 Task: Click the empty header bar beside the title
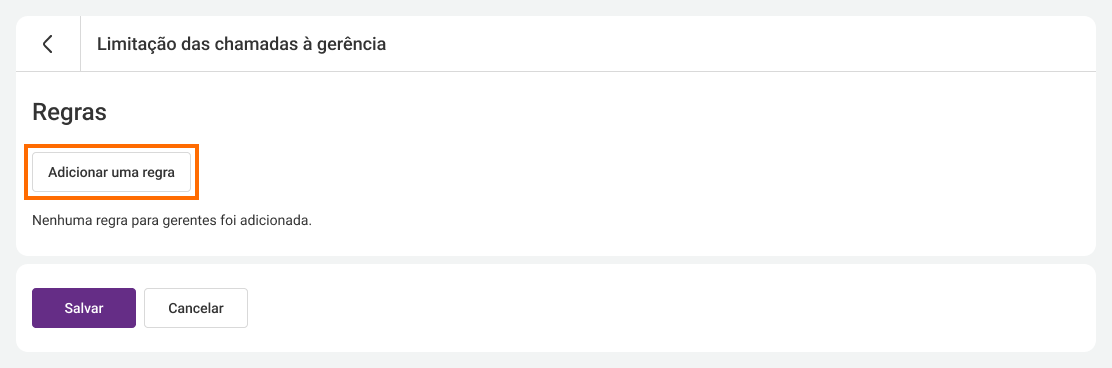[x=738, y=44]
